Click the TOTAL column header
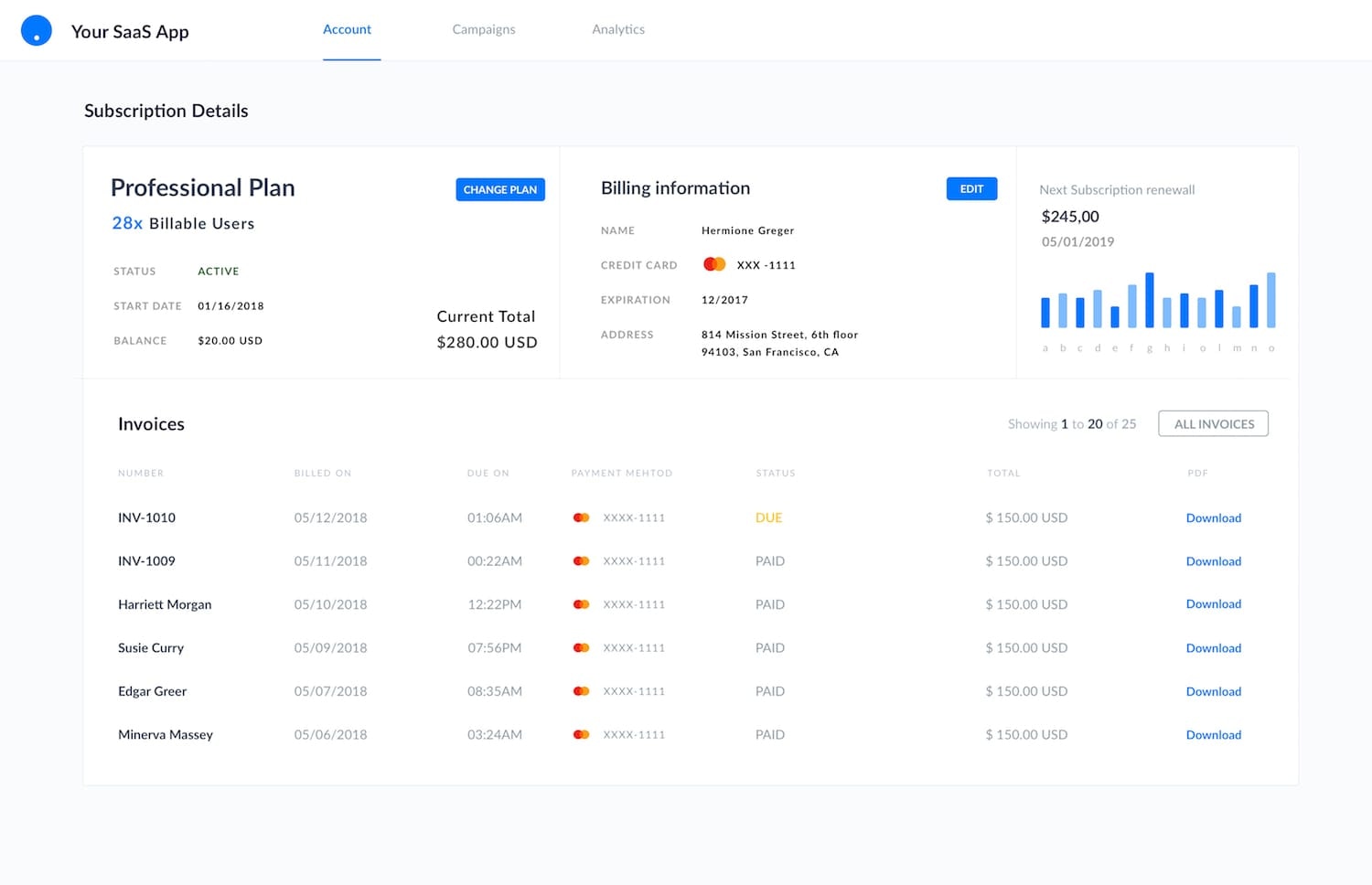The width and height of the screenshot is (1372, 885). point(1003,473)
